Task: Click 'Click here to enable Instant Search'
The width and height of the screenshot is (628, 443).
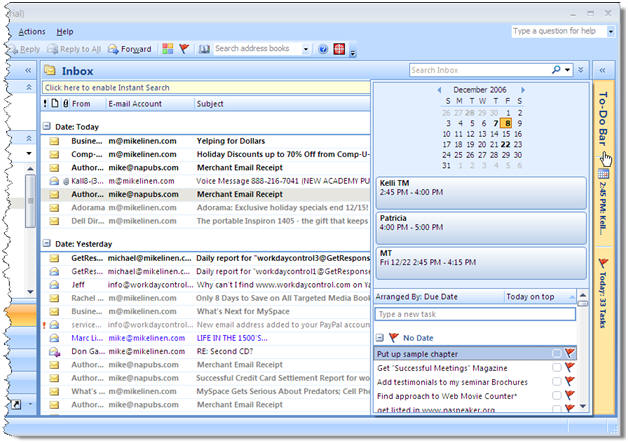Action: pos(107,88)
